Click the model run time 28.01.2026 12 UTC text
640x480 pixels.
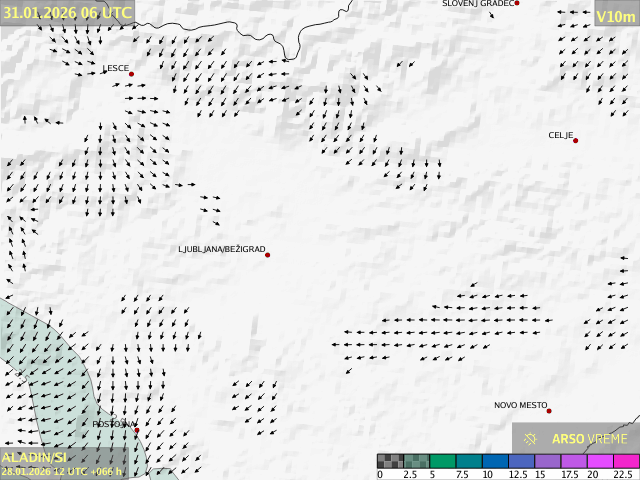[x=62, y=471]
